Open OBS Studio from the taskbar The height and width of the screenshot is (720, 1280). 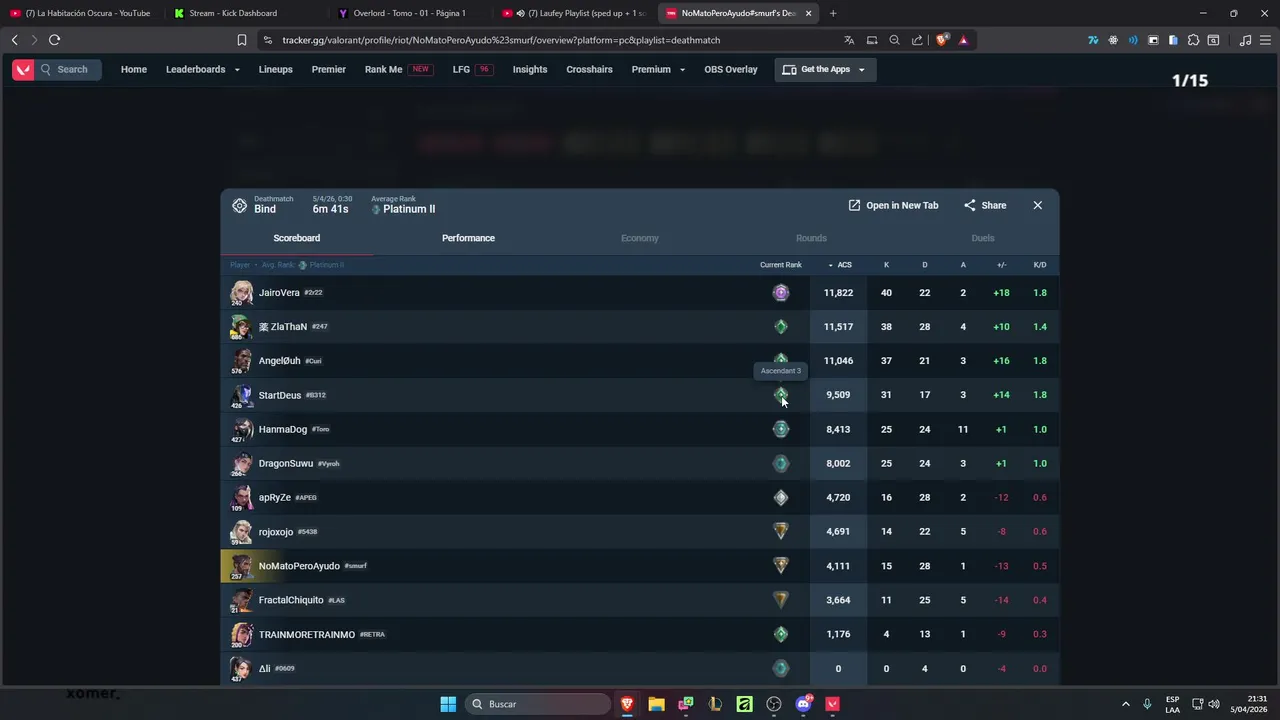click(x=774, y=704)
